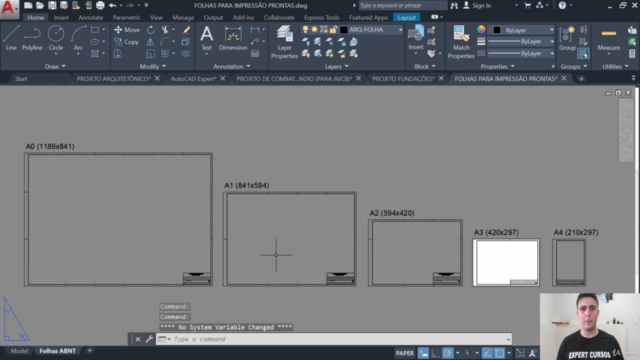The height and width of the screenshot is (360, 640).
Task: Click the Erase tool icon
Action: [x=186, y=30]
